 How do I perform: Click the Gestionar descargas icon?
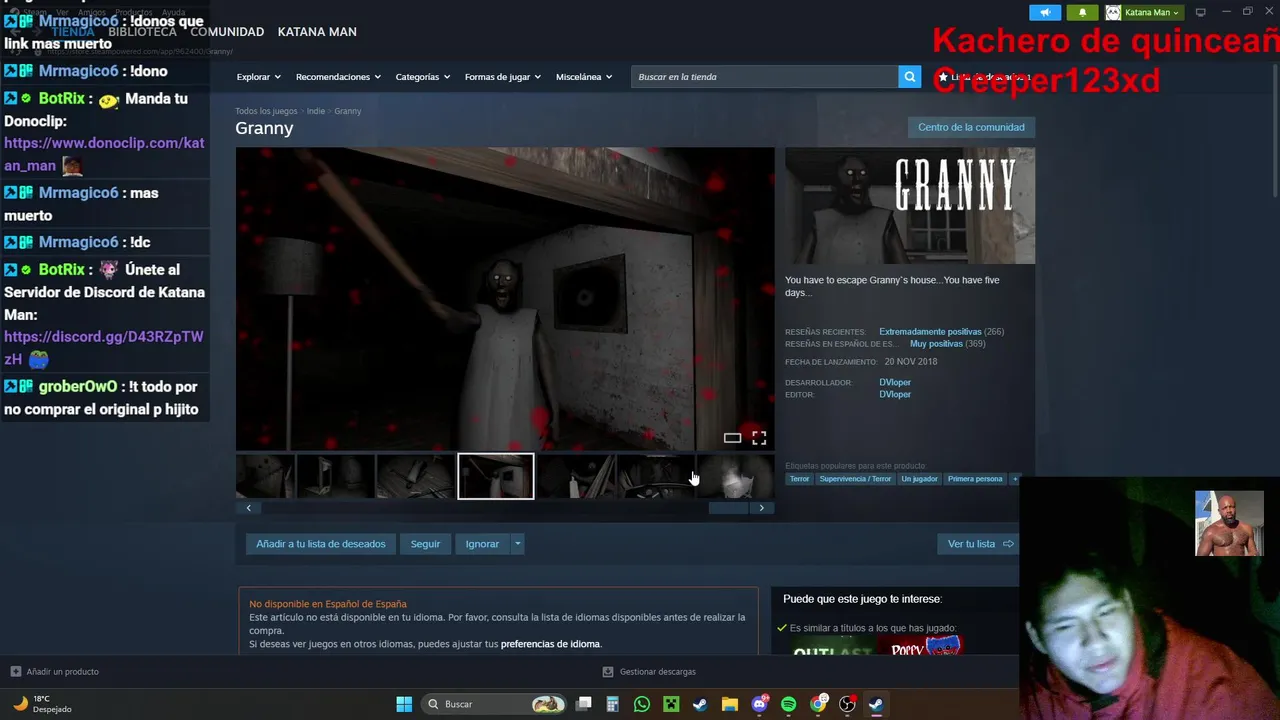tap(608, 672)
